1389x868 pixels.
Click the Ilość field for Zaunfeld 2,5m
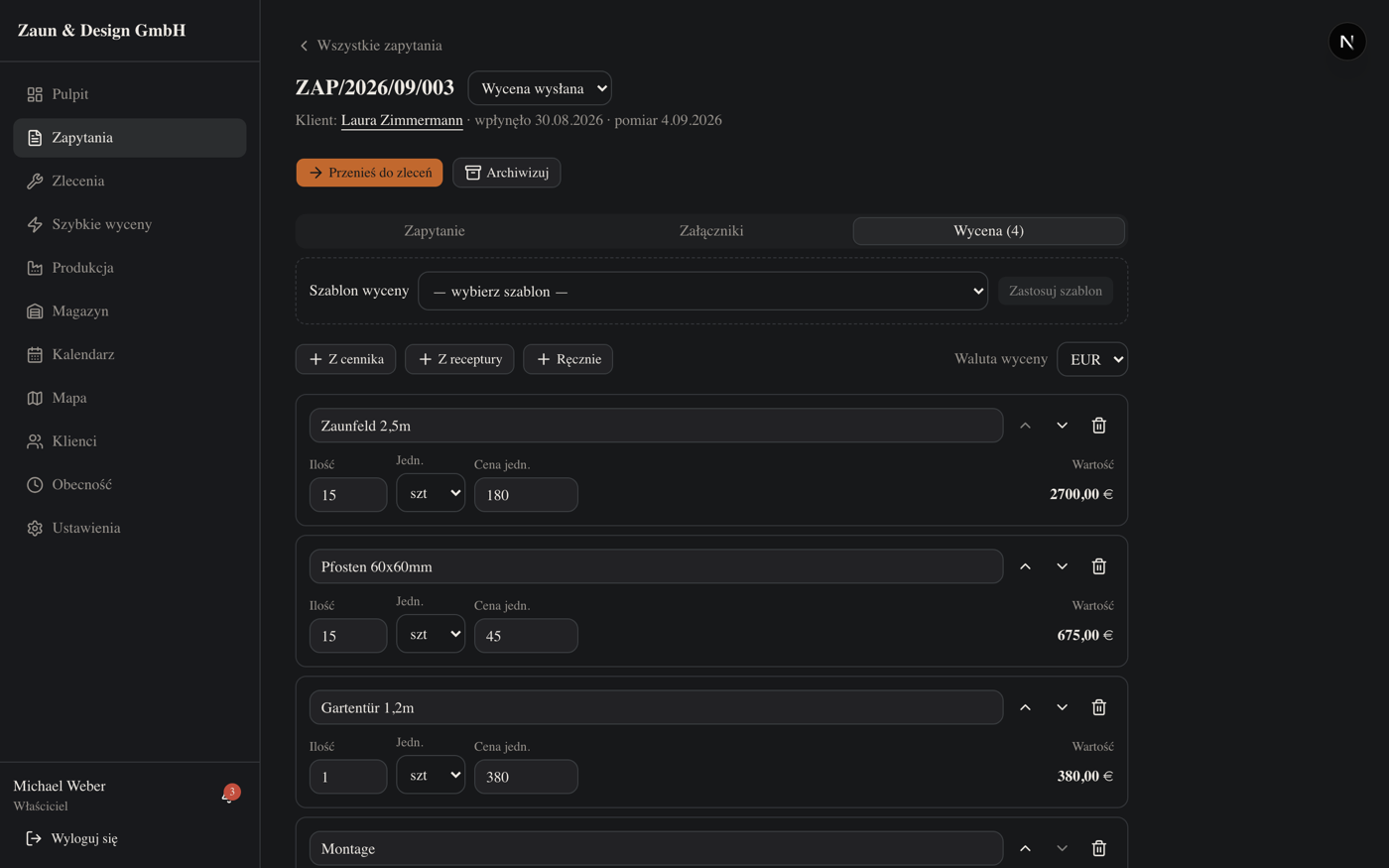pos(348,495)
